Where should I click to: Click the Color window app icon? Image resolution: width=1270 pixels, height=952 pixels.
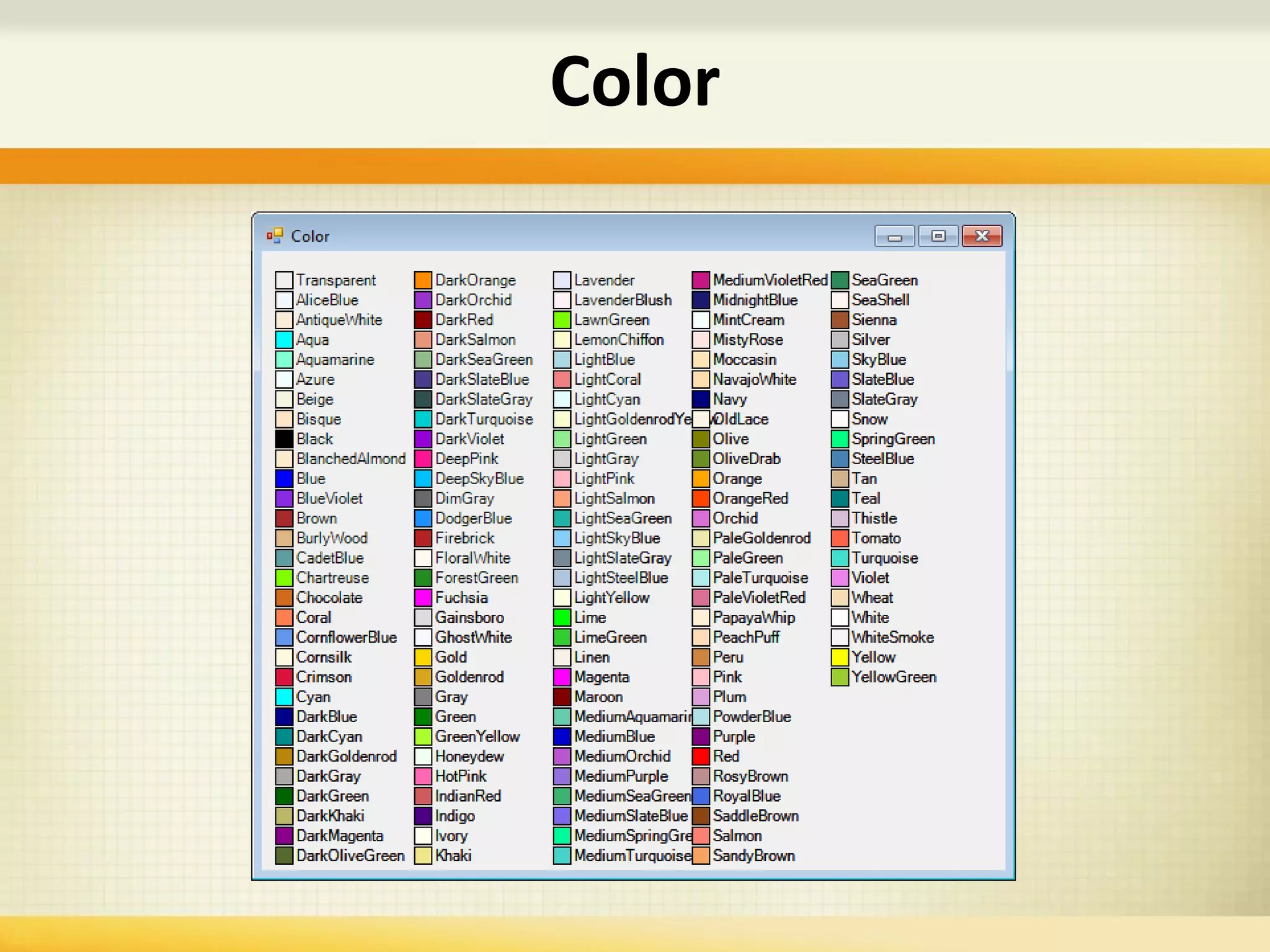[275, 236]
